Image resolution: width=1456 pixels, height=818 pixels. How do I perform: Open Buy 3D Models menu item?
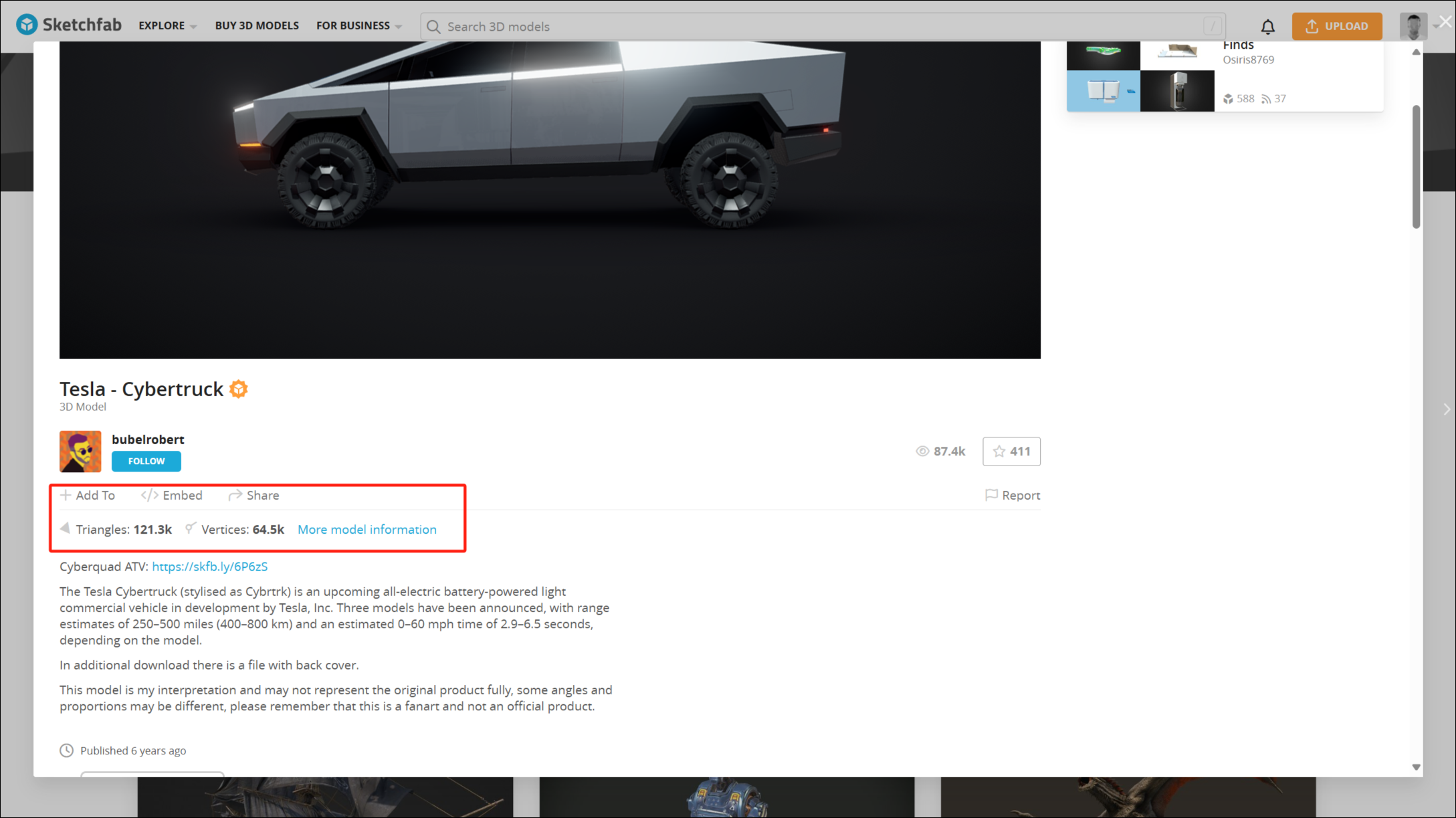click(257, 26)
